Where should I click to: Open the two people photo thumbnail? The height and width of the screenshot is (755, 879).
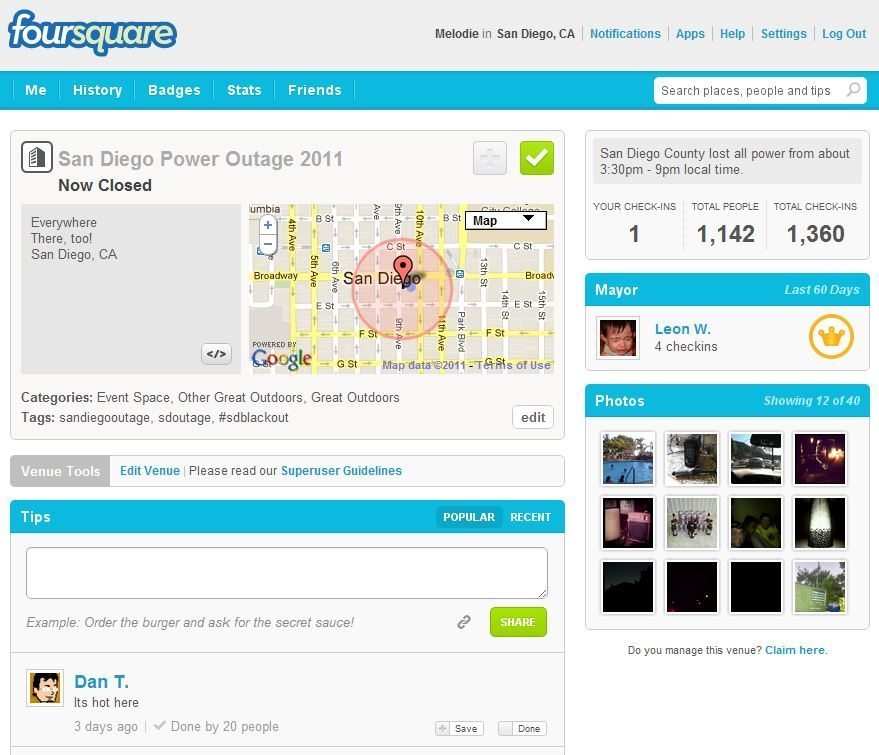coord(756,523)
